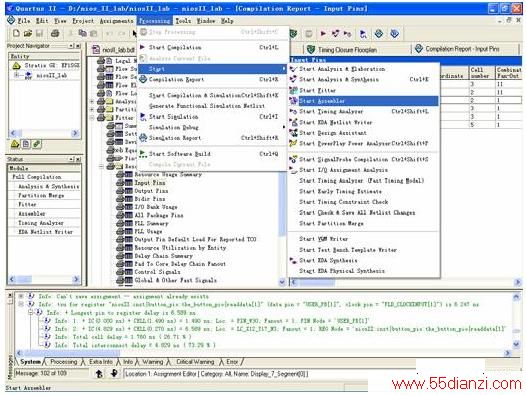Viewport: 526px width, 395px height.
Task: Click the Messages panel scroll down arrow
Action: pos(516,344)
